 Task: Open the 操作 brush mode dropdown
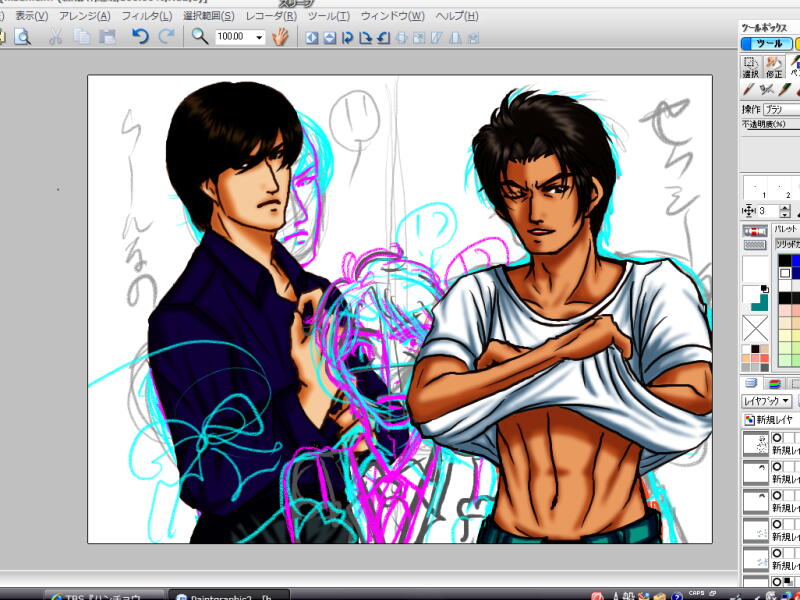click(x=781, y=109)
